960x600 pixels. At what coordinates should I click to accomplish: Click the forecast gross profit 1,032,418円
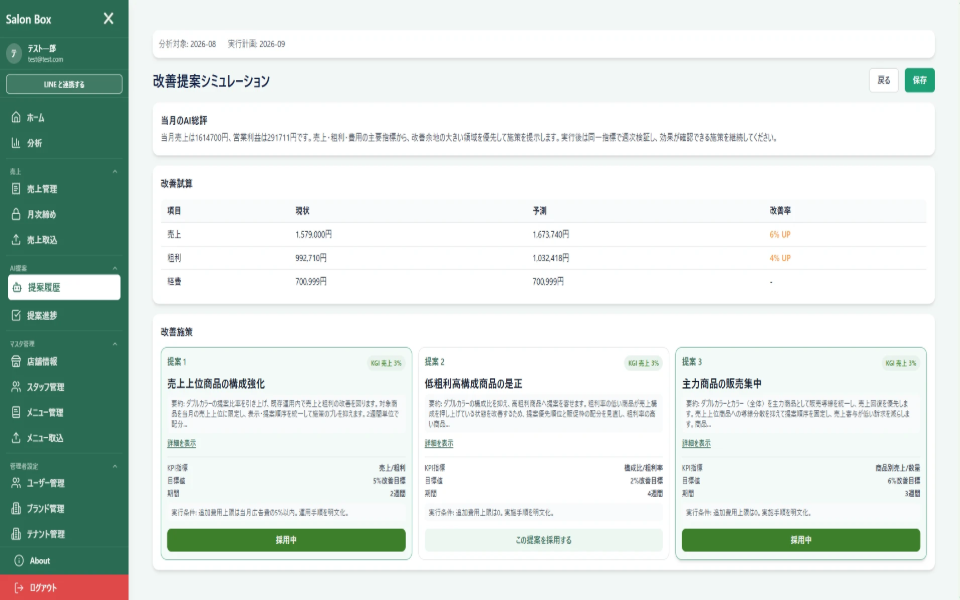point(550,258)
